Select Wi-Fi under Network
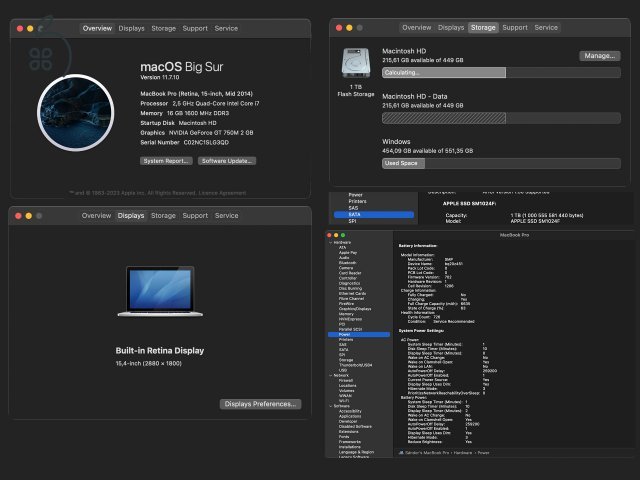Screen dimensions: 640x480 click(344, 401)
